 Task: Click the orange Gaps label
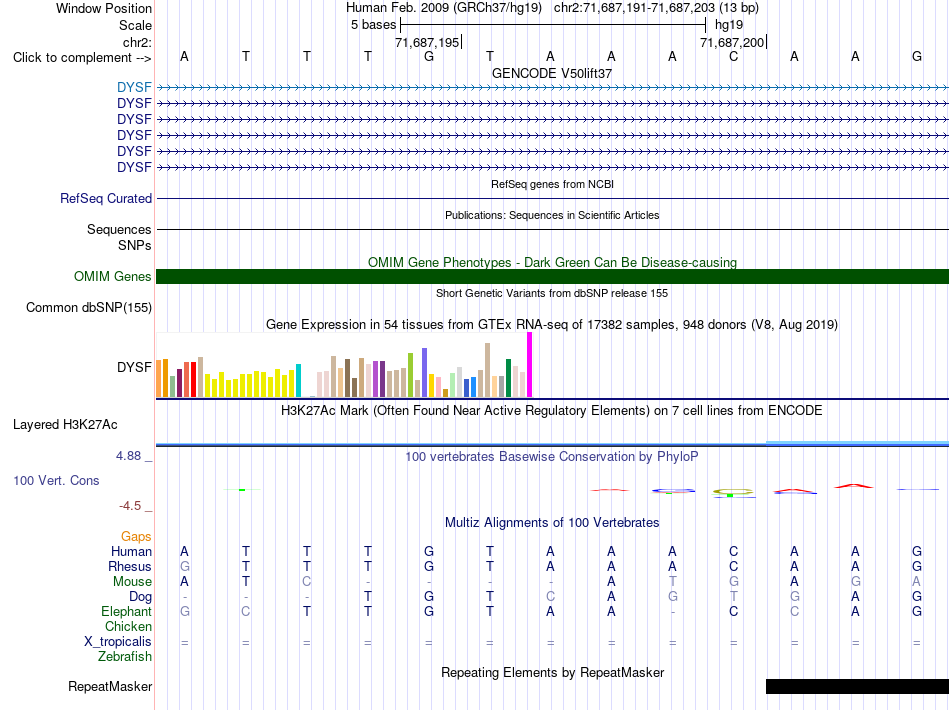pyautogui.click(x=136, y=536)
